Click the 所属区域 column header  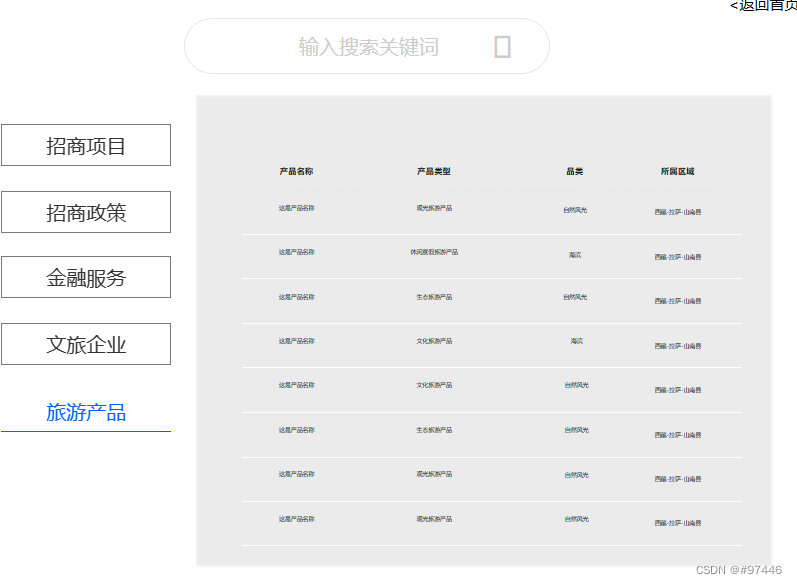coord(678,171)
